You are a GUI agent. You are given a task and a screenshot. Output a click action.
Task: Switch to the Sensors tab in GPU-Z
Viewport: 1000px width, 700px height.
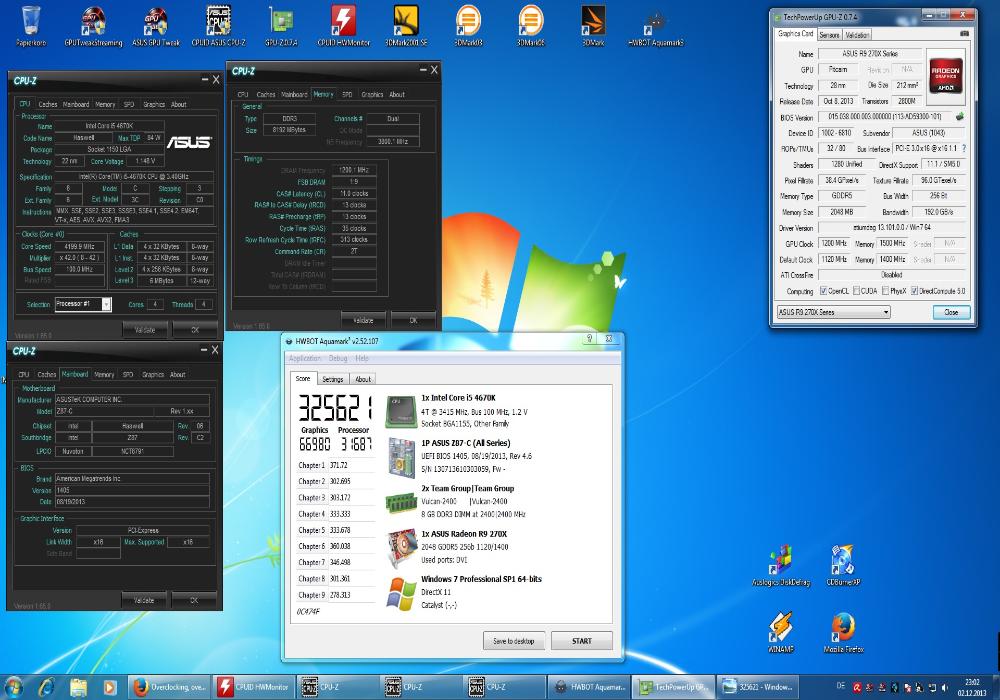point(830,35)
